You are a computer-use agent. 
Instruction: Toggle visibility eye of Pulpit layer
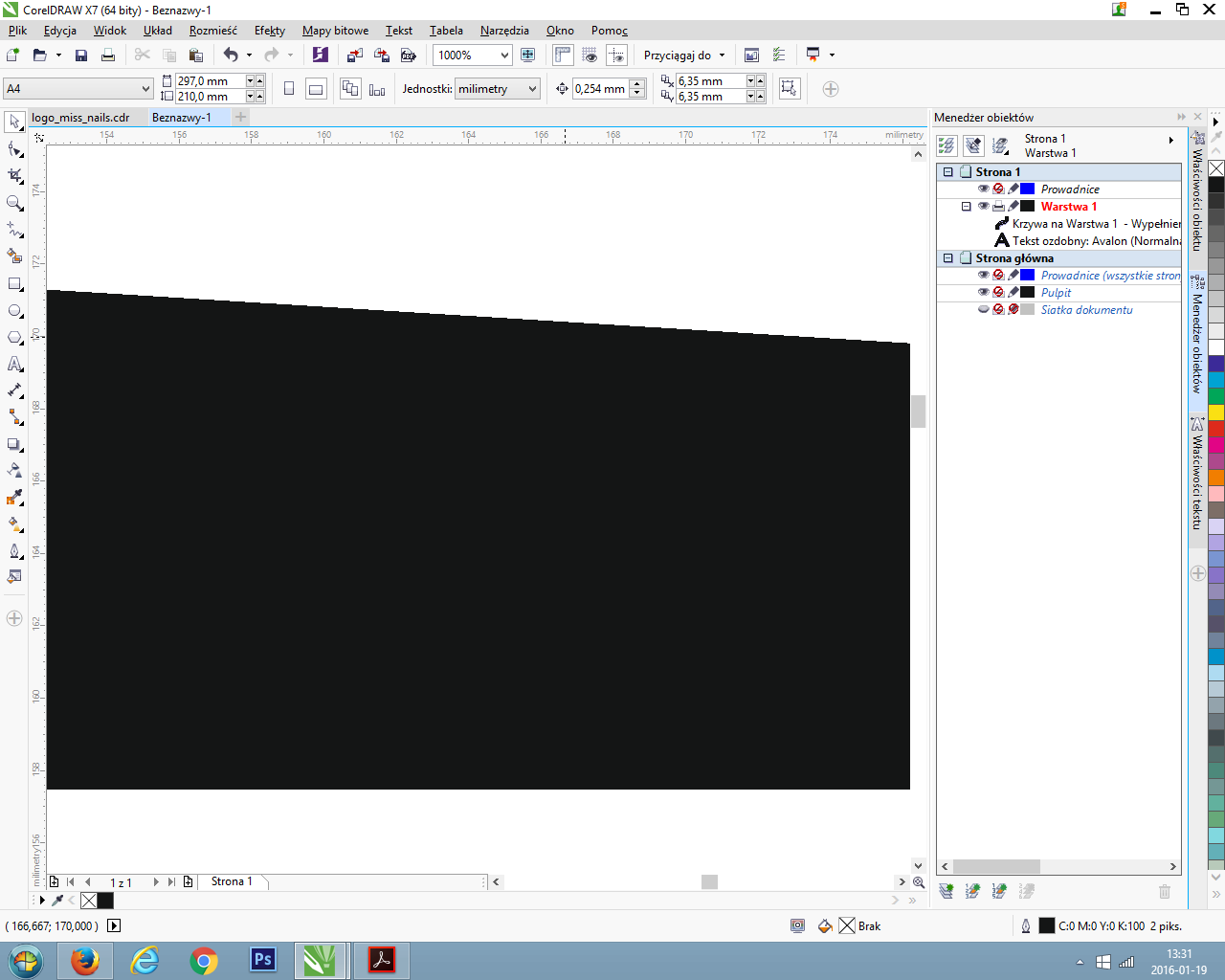tap(983, 293)
